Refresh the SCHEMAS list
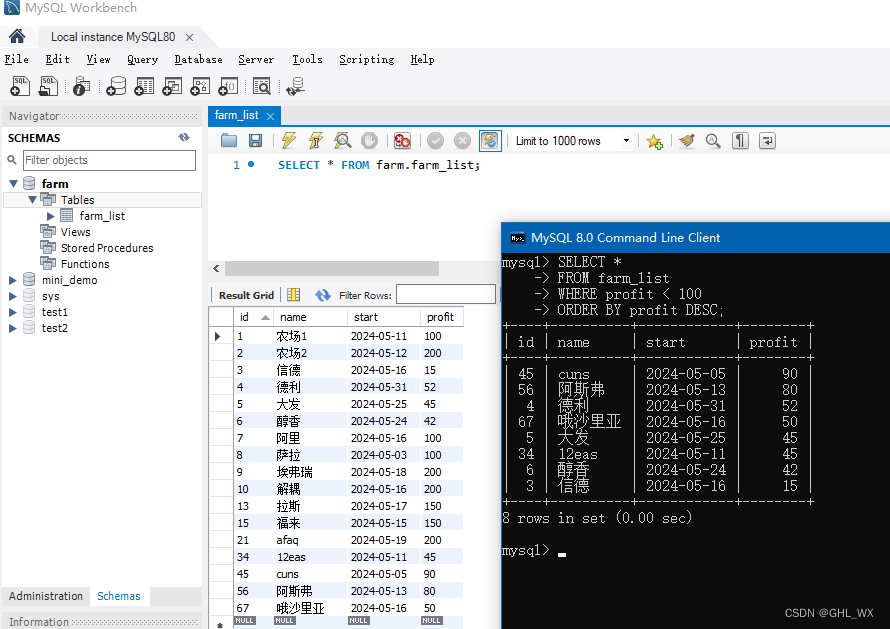 coord(184,137)
